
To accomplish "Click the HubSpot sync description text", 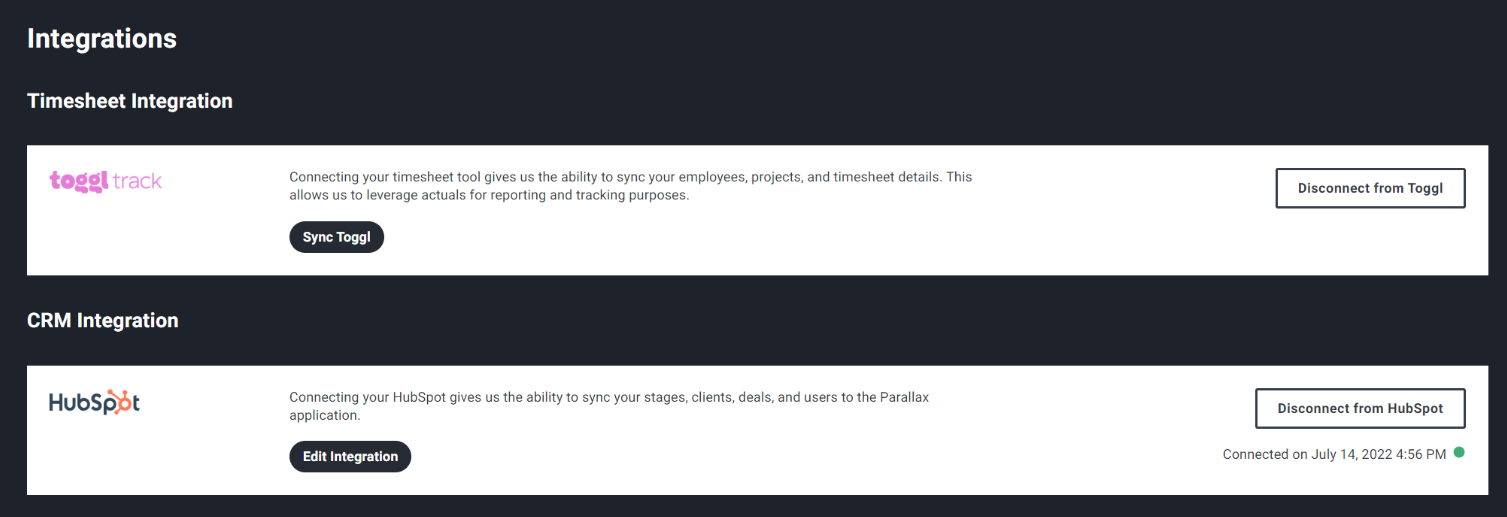I will click(609, 406).
